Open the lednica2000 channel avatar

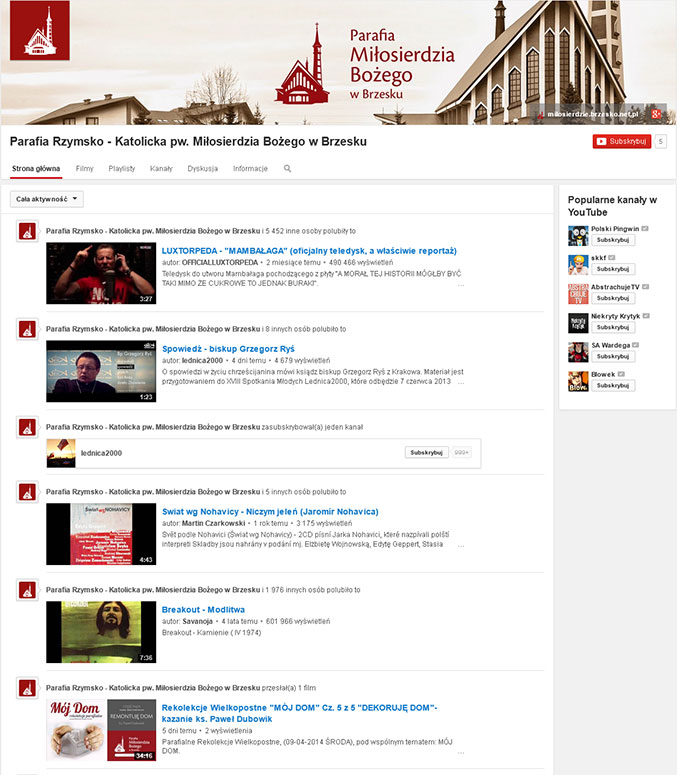point(61,453)
